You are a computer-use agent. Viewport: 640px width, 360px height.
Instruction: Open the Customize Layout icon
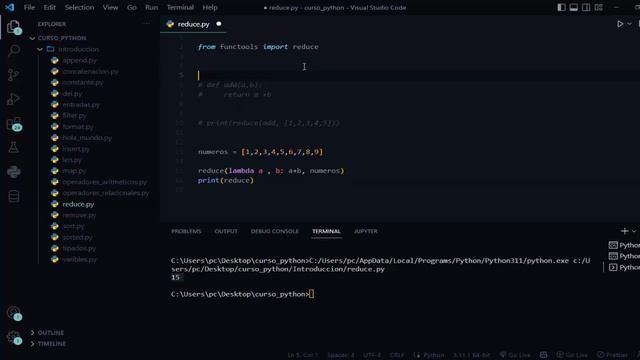tap(598, 7)
